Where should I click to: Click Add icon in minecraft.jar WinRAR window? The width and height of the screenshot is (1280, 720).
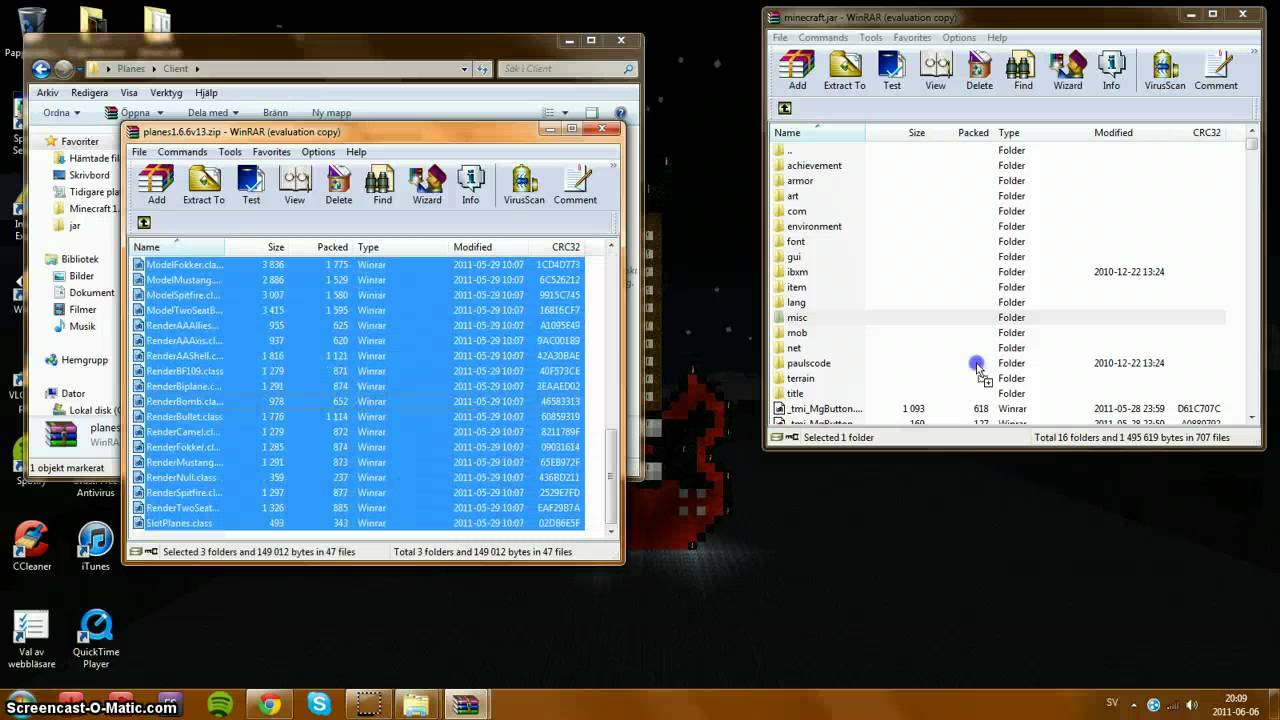tap(797, 70)
